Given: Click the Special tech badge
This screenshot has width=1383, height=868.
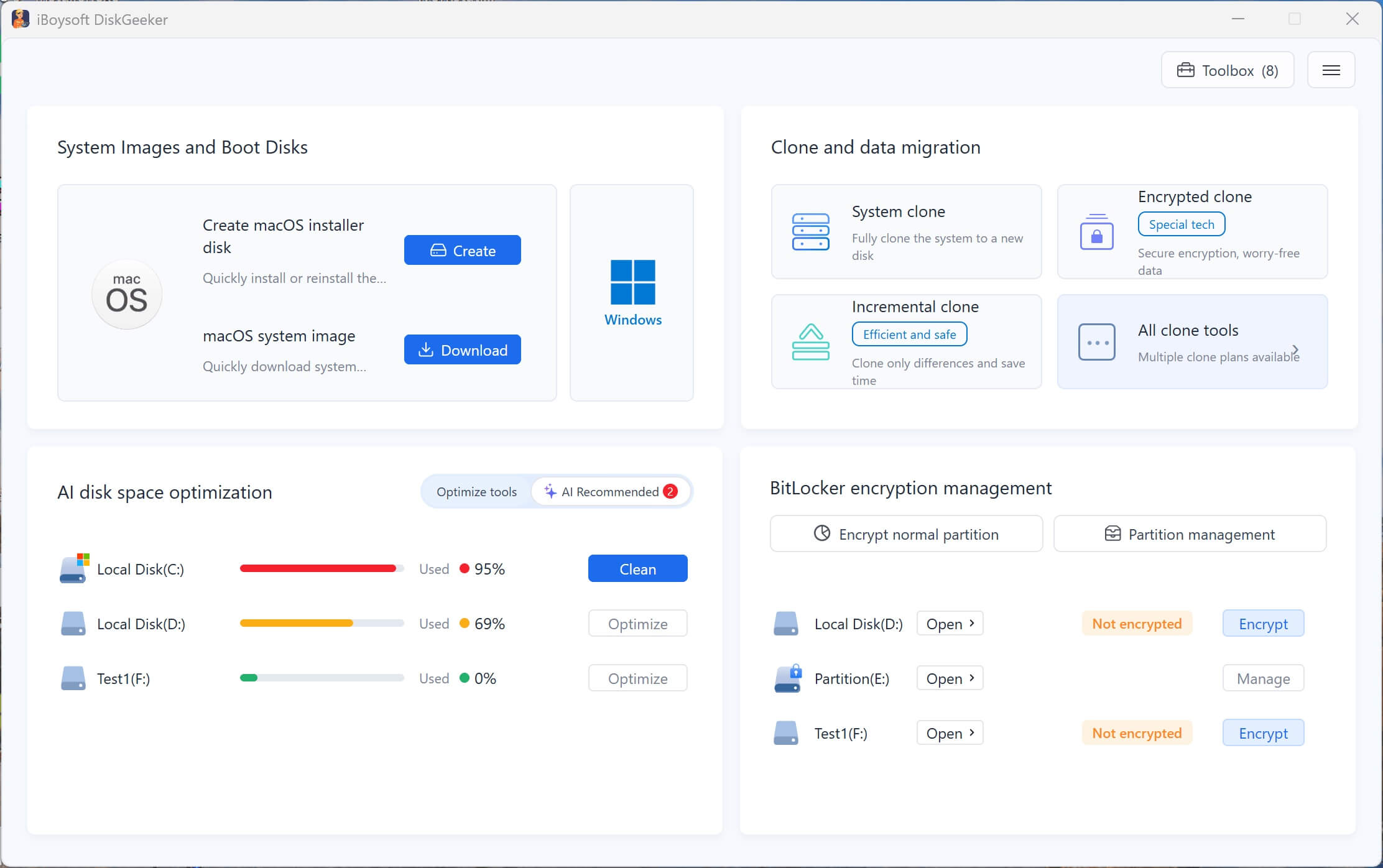Looking at the screenshot, I should click(x=1181, y=224).
